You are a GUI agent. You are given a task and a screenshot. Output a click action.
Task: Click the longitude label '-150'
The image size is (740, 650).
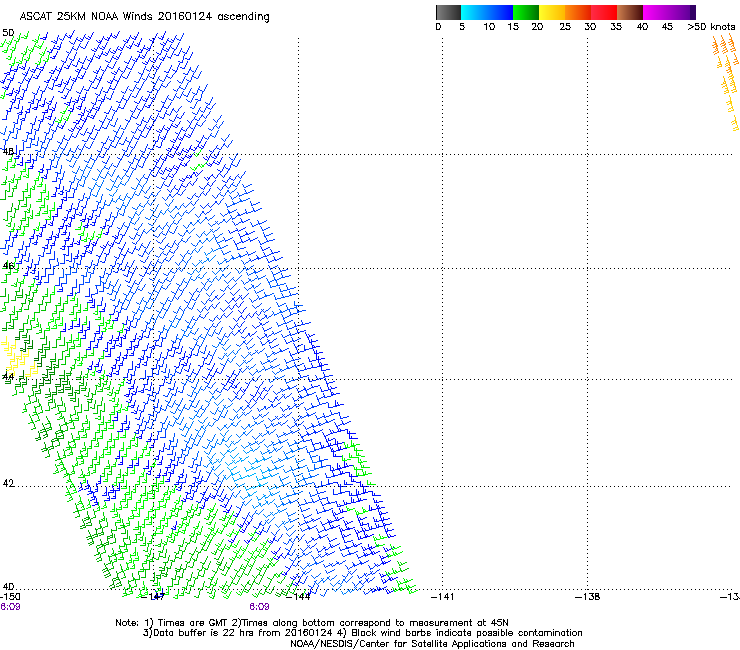coord(10,597)
